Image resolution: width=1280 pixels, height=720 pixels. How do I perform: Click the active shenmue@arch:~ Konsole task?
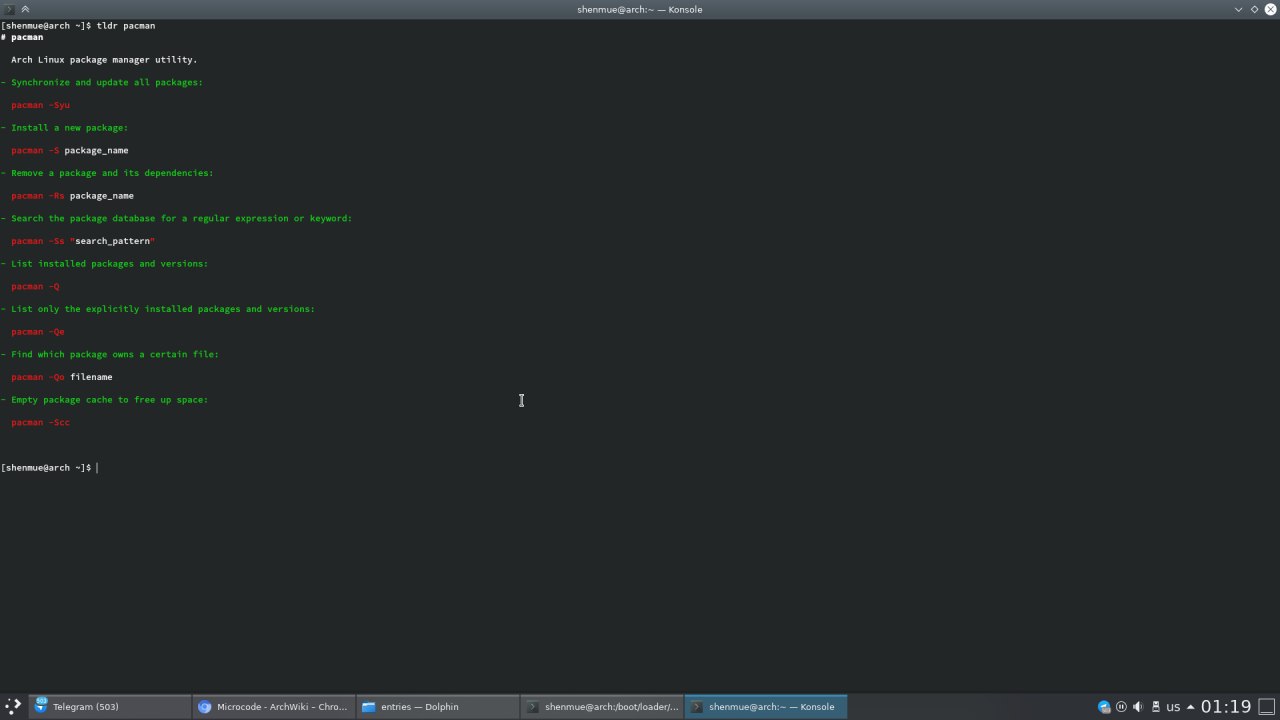pos(765,706)
